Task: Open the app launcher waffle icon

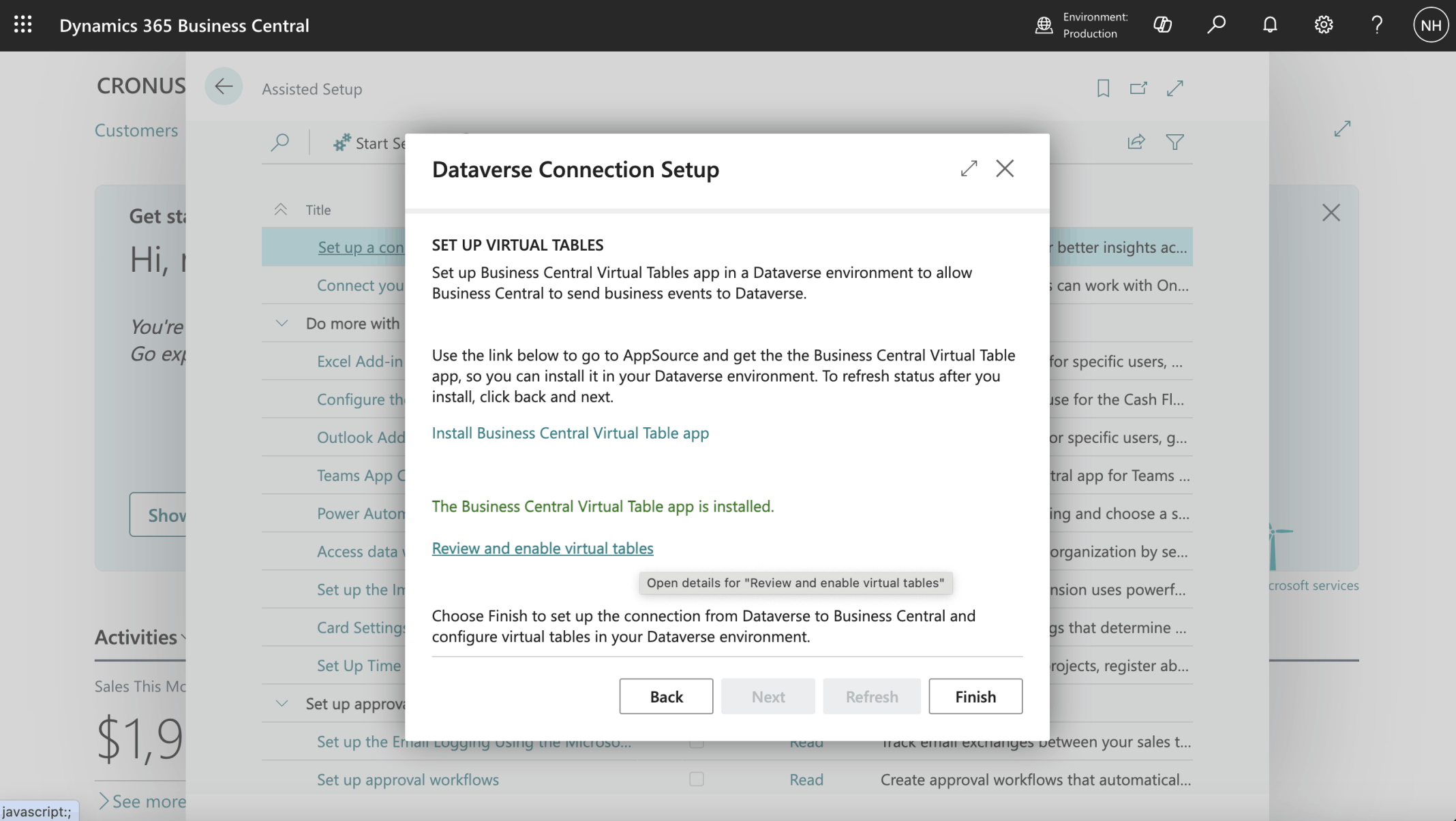Action: (x=22, y=25)
